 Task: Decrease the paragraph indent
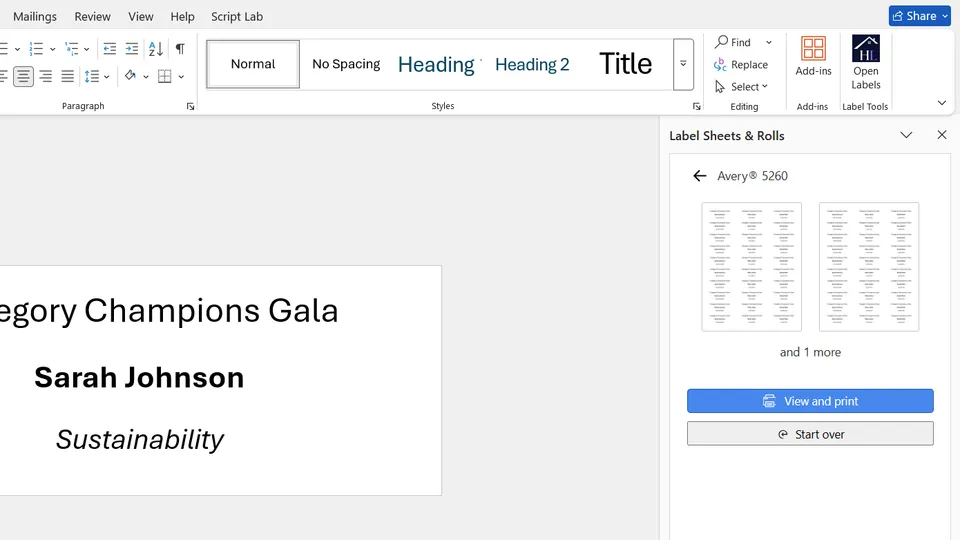click(x=110, y=48)
